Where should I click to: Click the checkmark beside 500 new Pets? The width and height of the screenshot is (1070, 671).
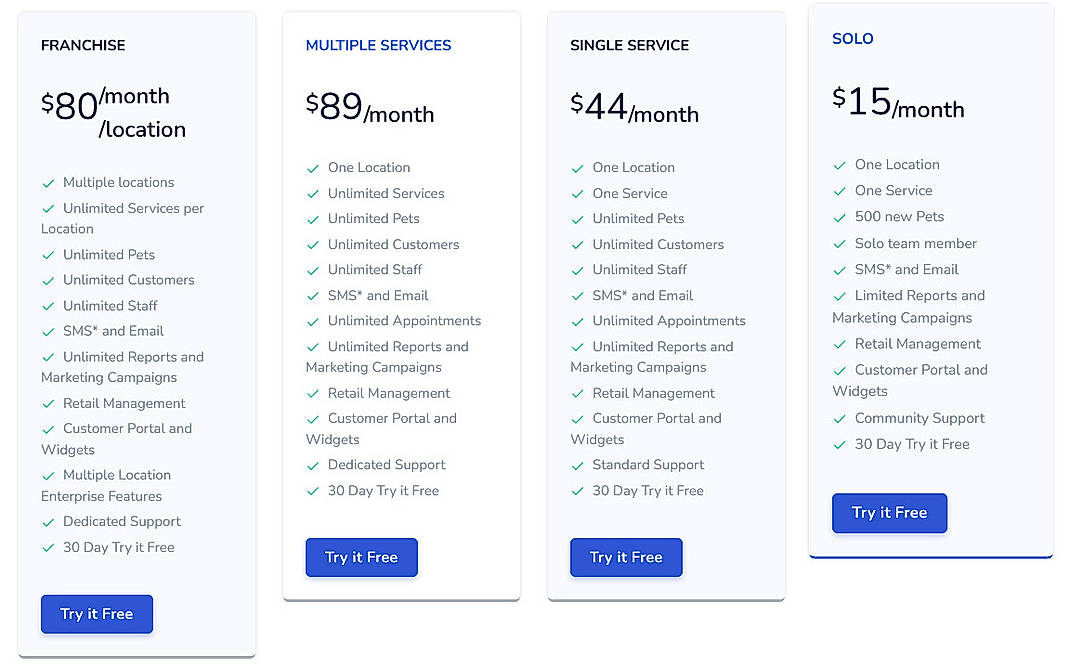click(x=838, y=217)
